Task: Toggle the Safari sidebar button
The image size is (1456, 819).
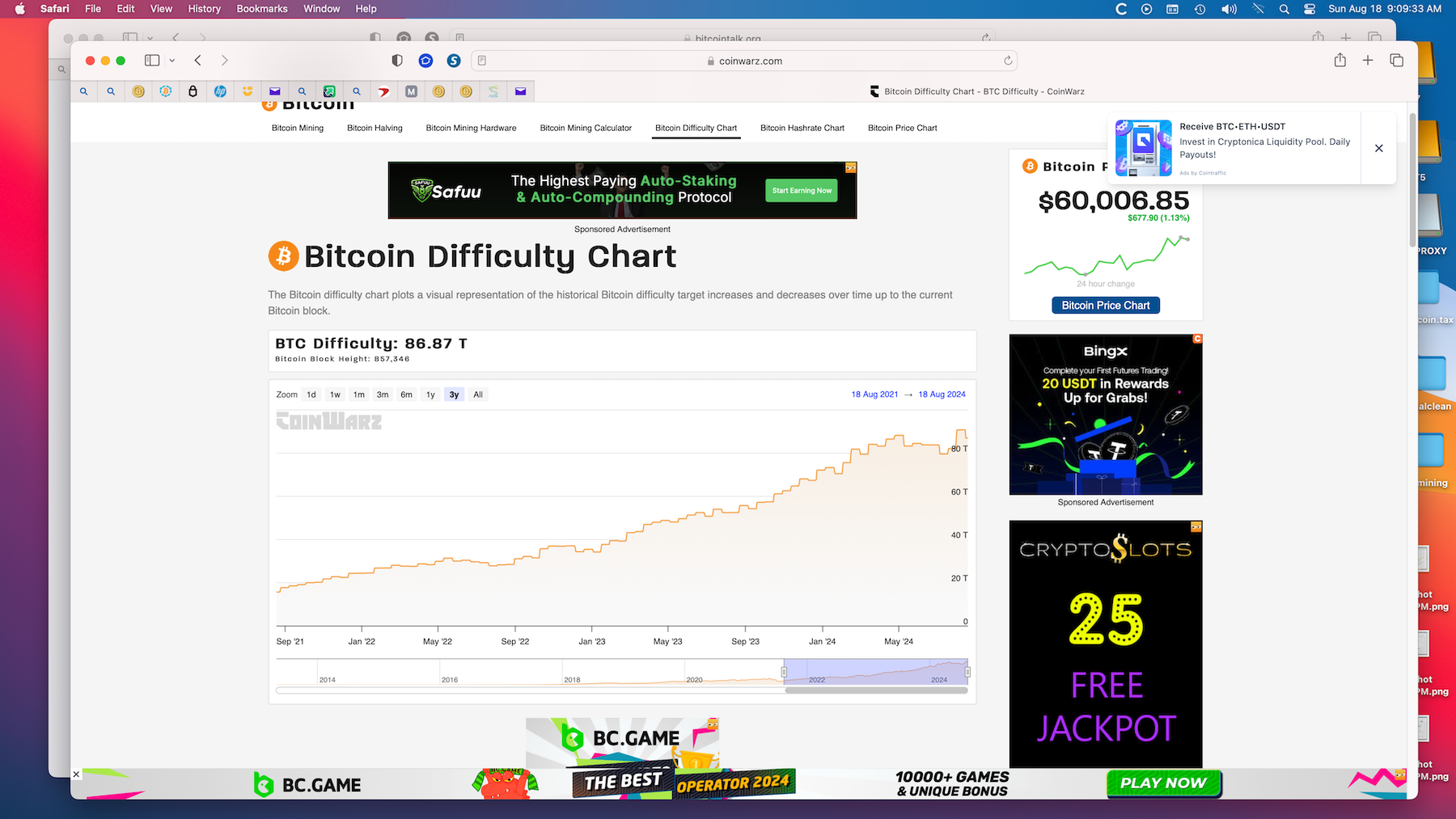Action: 152,61
